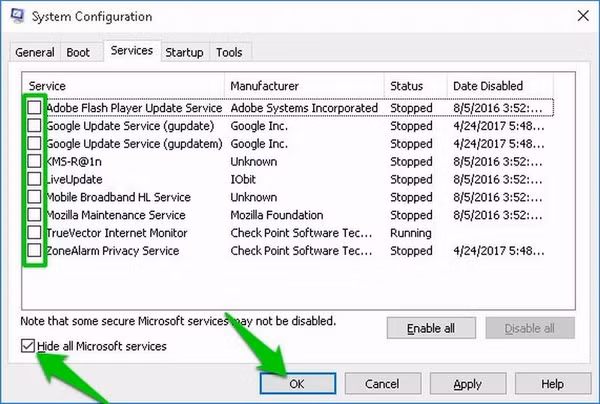The height and width of the screenshot is (404, 600).
Task: Check the TrueVector Internet Monitor box
Action: (x=35, y=233)
